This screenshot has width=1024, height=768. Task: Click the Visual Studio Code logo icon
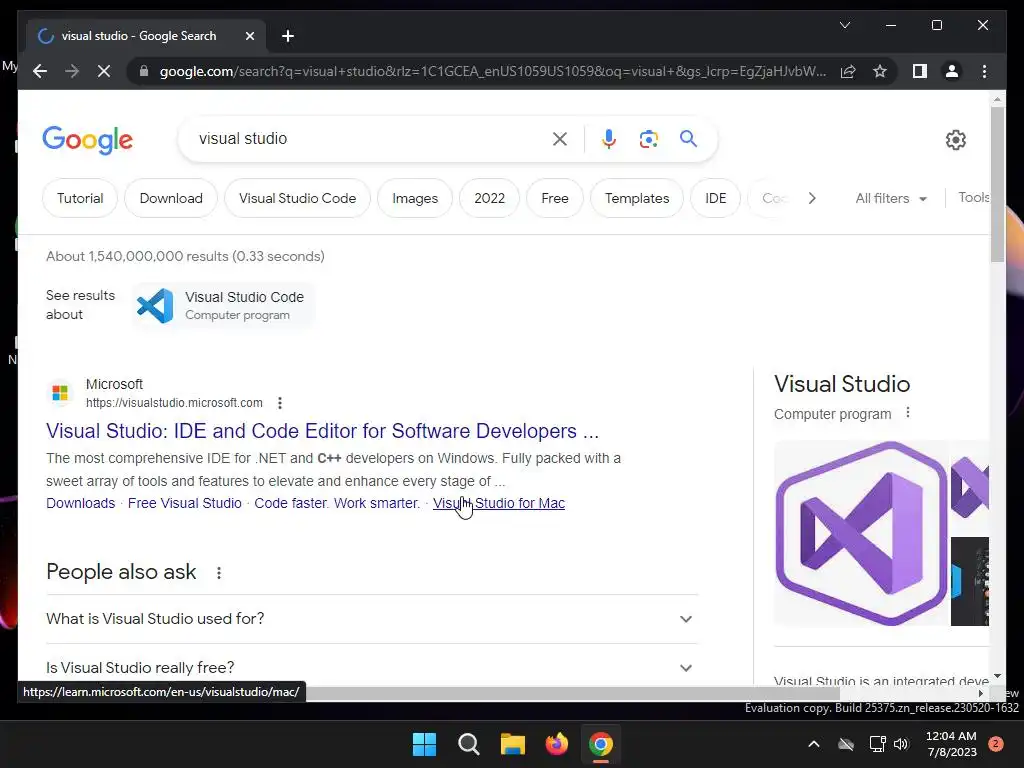[155, 306]
